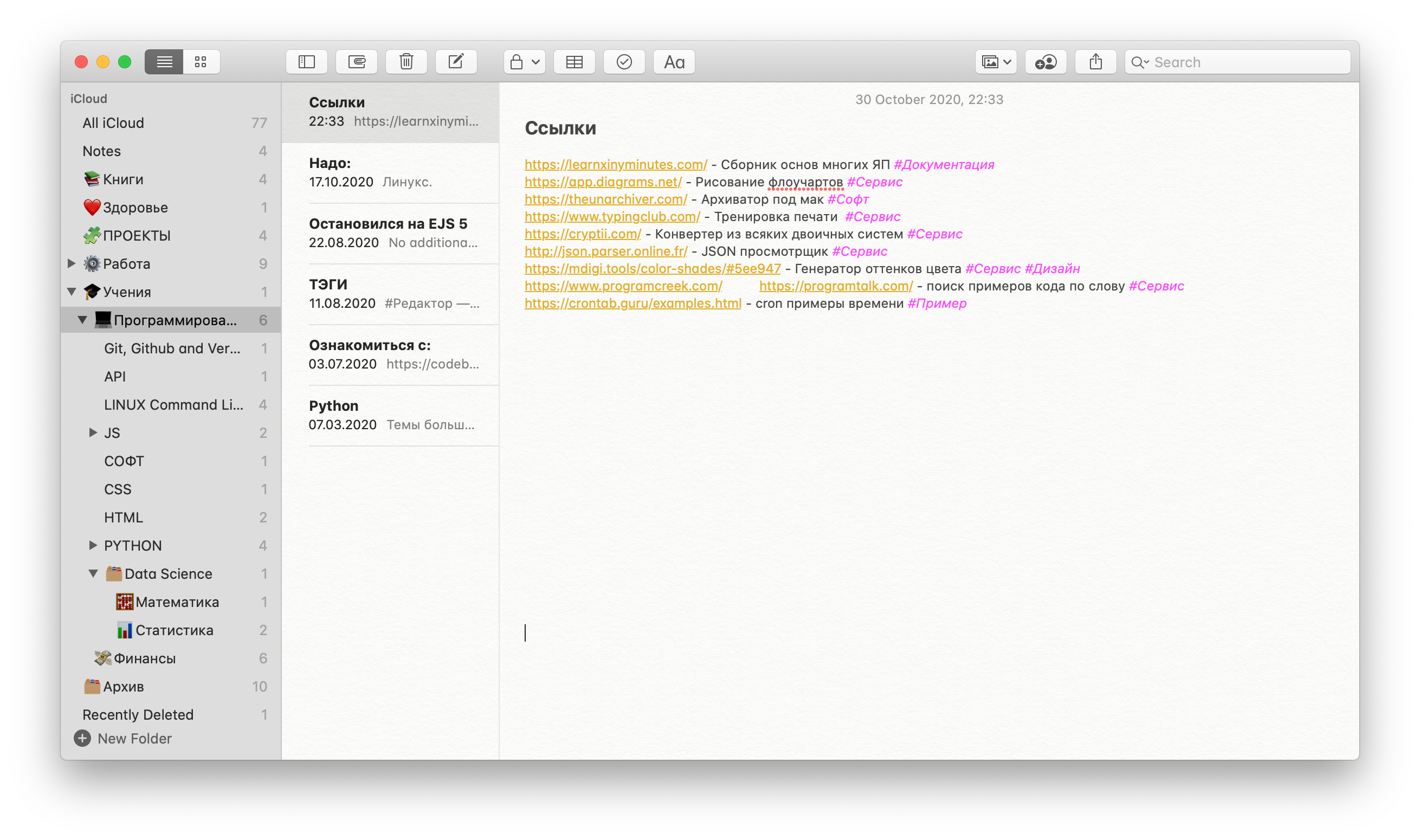Viewport: 1420px width, 840px height.
Task: Open the Архив folder
Action: (x=124, y=687)
